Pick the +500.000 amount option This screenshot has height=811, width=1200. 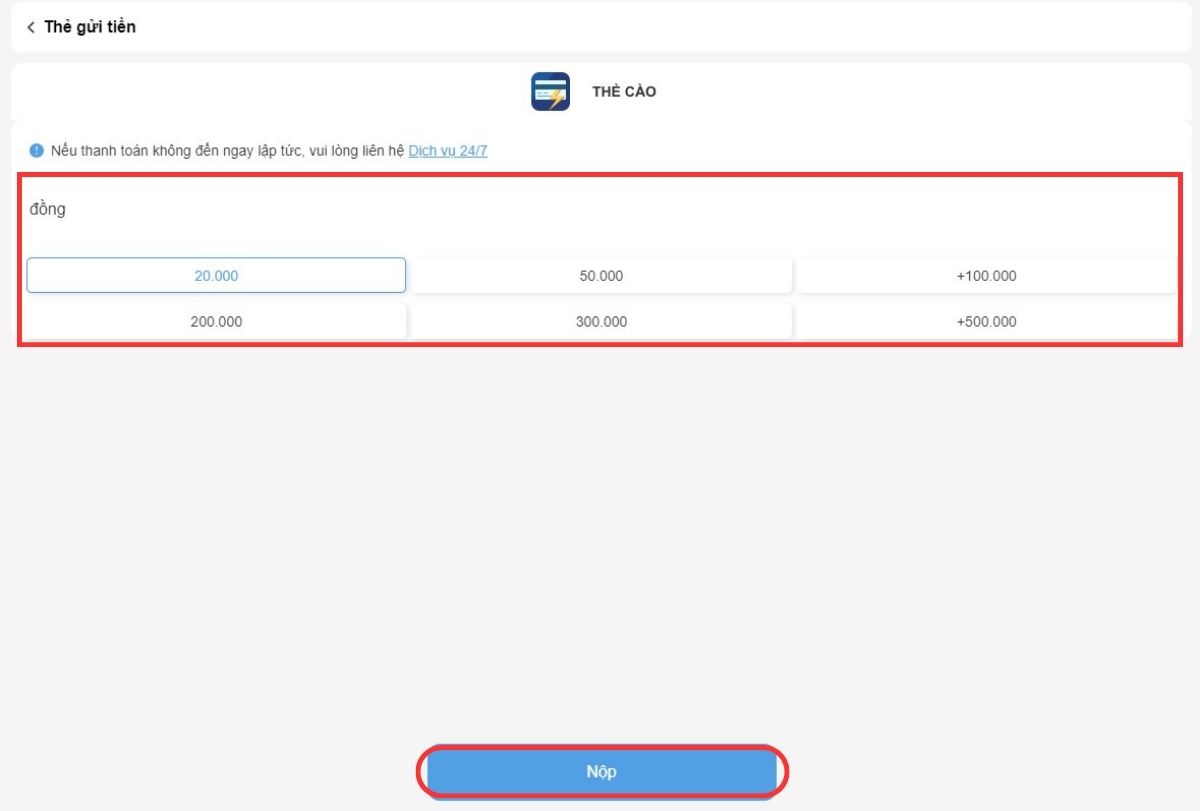point(986,321)
